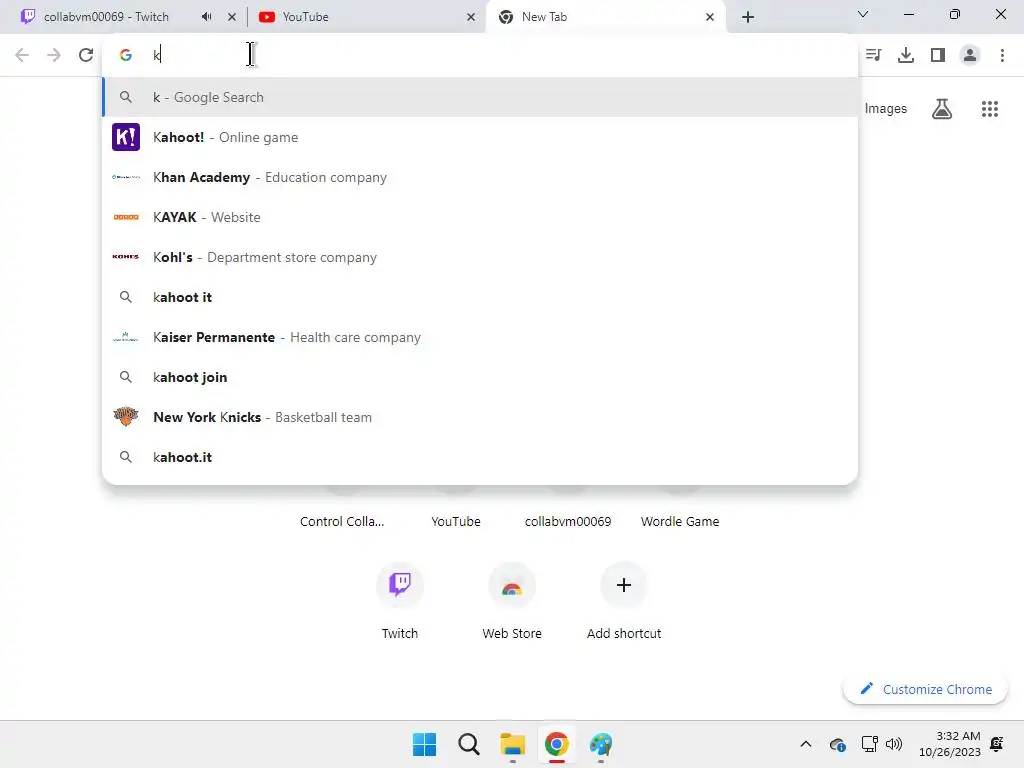Select the Kaiser Permanente suggestion
The width and height of the screenshot is (1024, 768).
(480, 337)
